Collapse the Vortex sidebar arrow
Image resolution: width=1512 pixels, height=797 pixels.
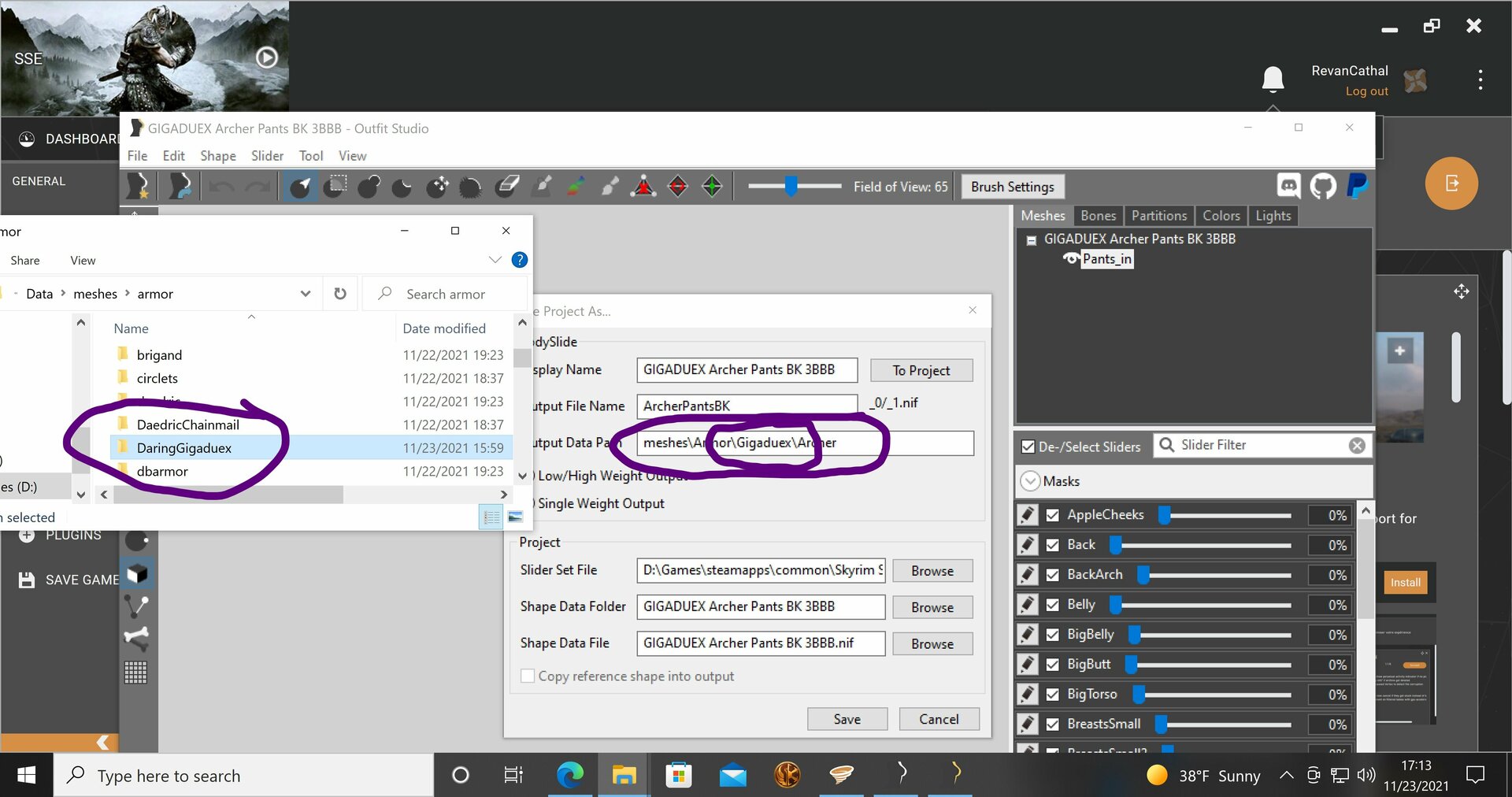pos(102,743)
